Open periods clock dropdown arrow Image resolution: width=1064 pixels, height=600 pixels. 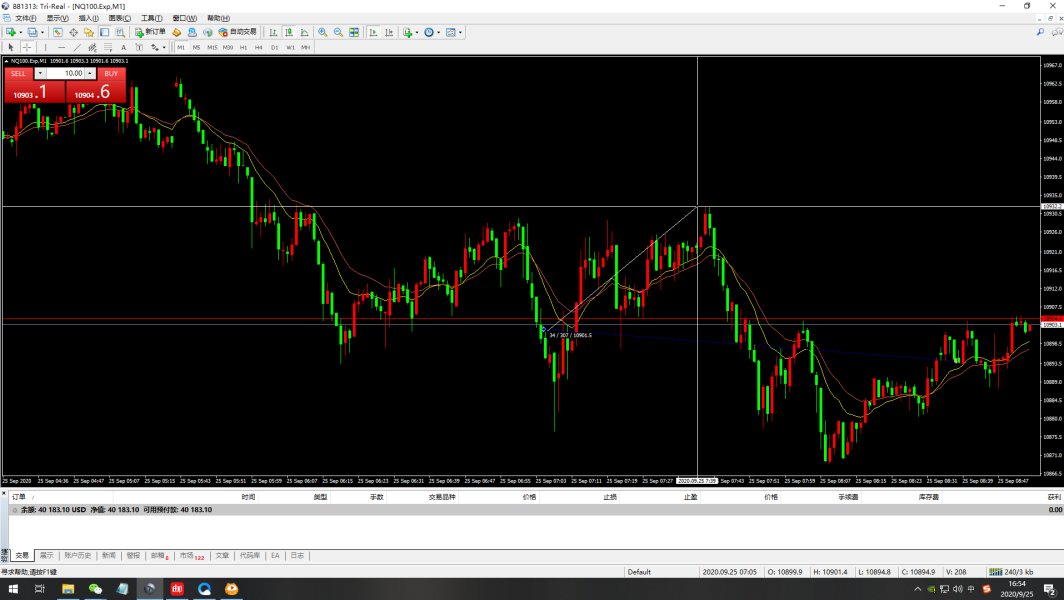point(438,32)
